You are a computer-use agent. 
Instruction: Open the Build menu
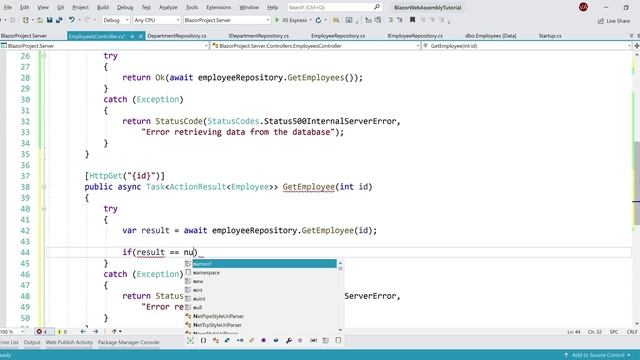tap(103, 7)
